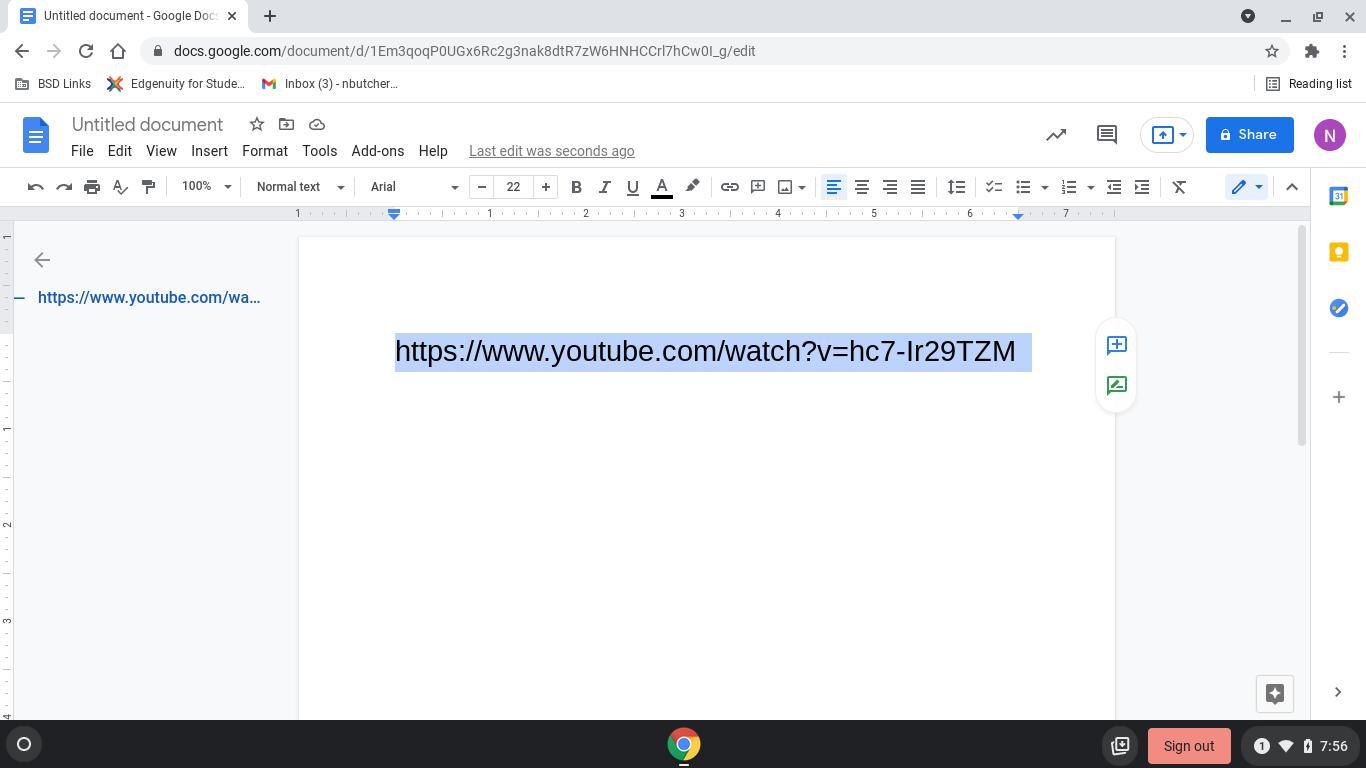Get add-ons via plus icon
This screenshot has width=1366, height=768.
(1338, 397)
